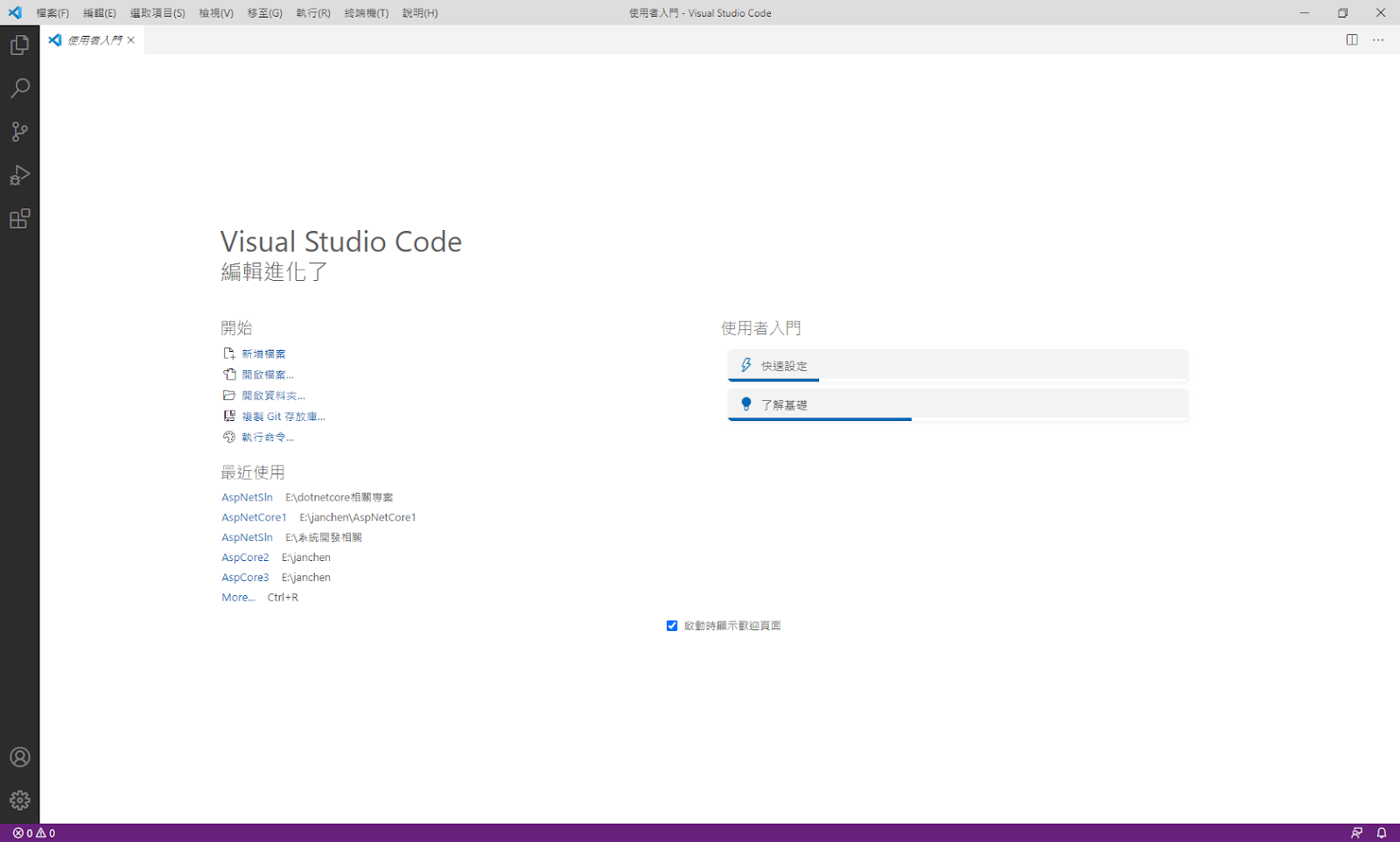The width and height of the screenshot is (1400, 842).
Task: Open the 檢視(V) menu
Action: pyautogui.click(x=216, y=13)
